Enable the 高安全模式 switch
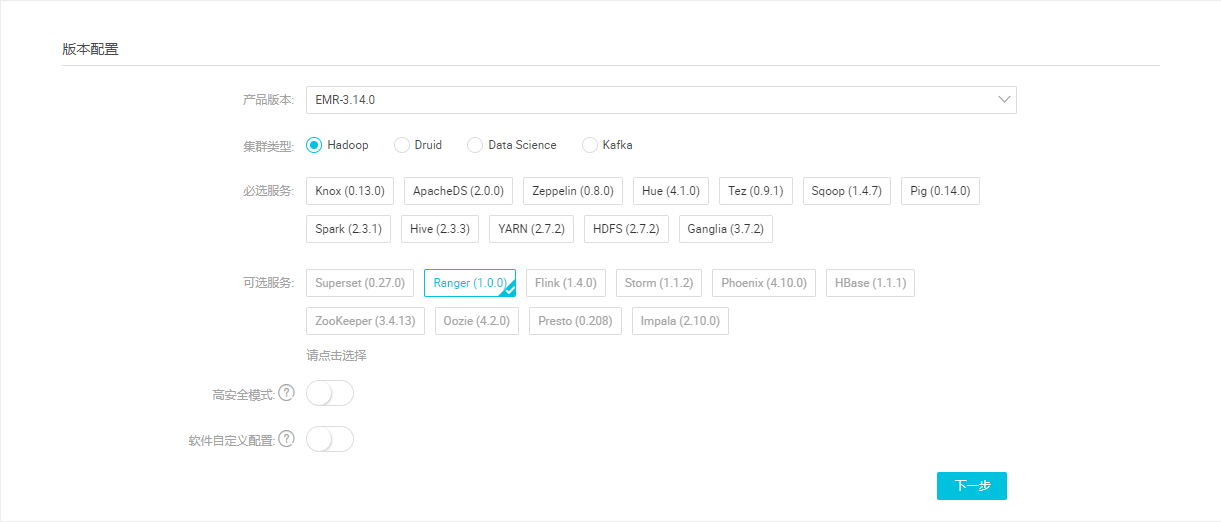1221x522 pixels. pos(330,394)
